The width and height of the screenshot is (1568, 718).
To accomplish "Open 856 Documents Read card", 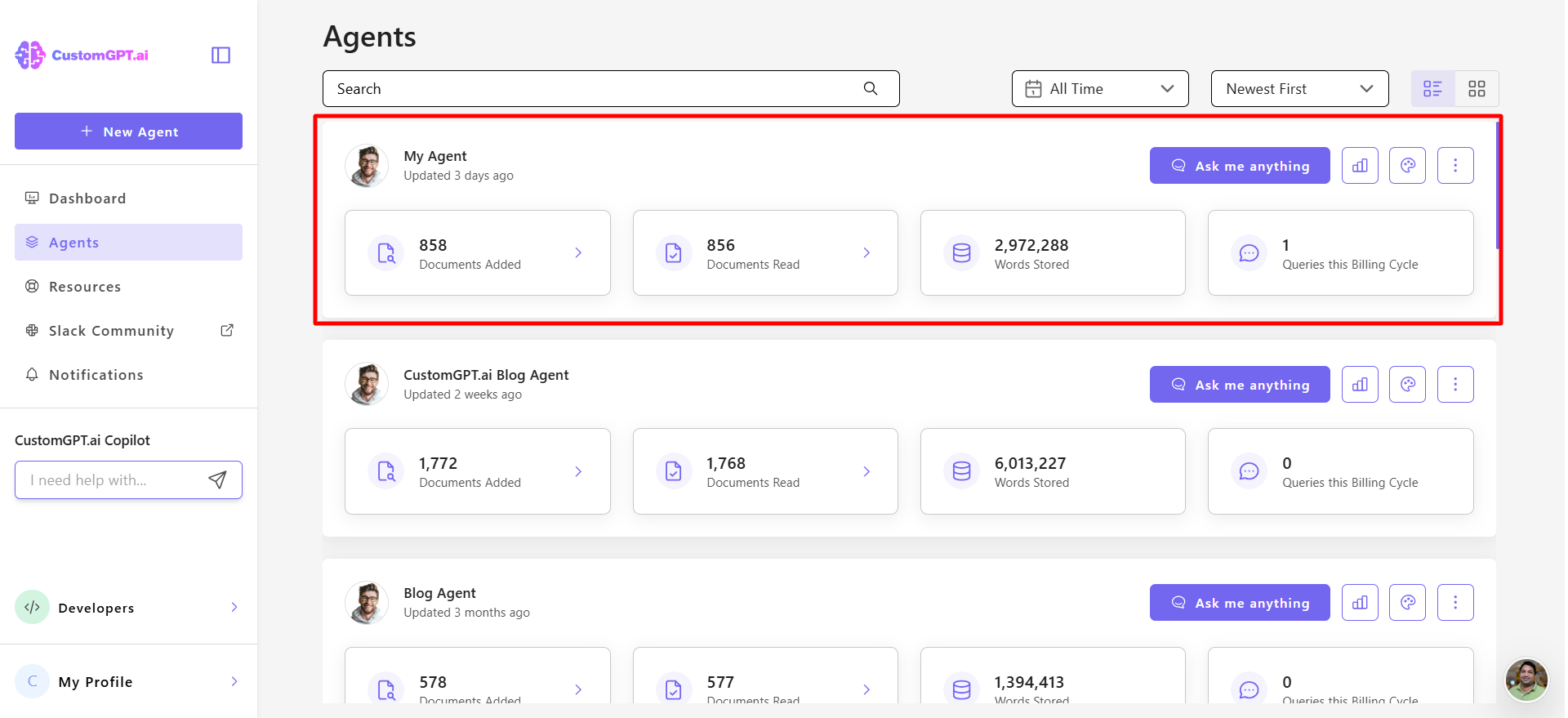I will [x=765, y=253].
